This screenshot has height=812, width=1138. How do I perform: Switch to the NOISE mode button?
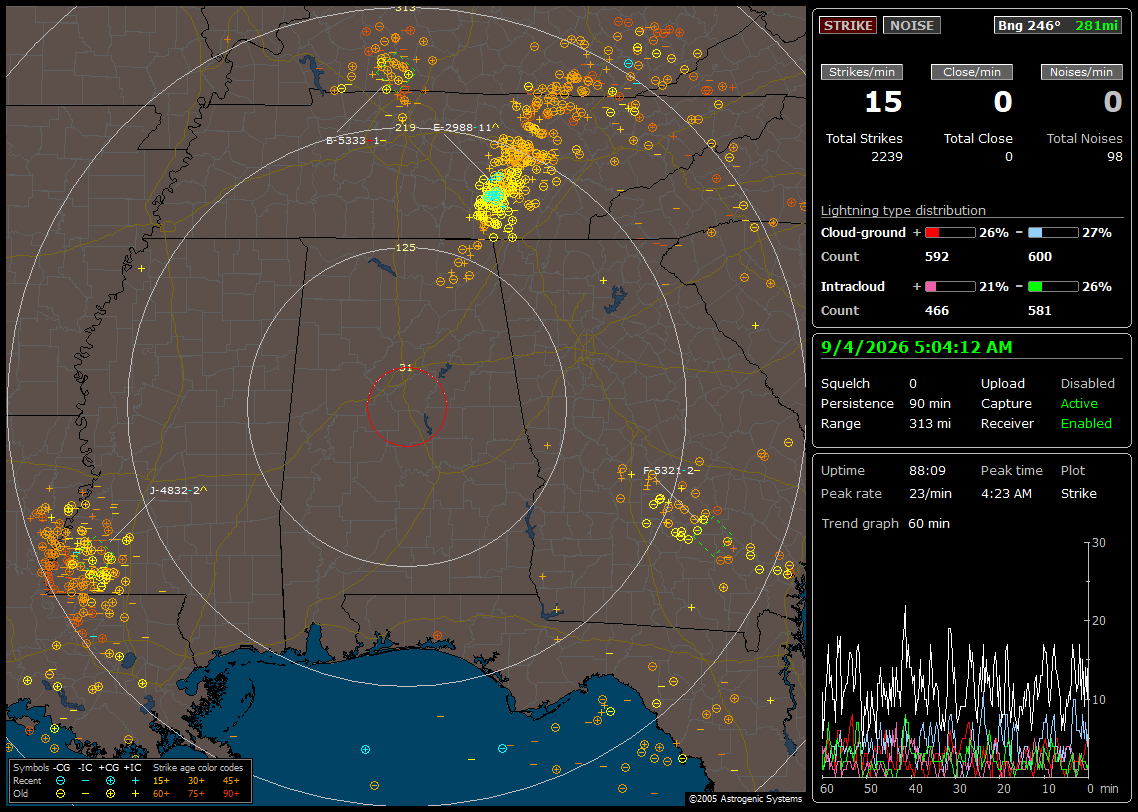(912, 25)
